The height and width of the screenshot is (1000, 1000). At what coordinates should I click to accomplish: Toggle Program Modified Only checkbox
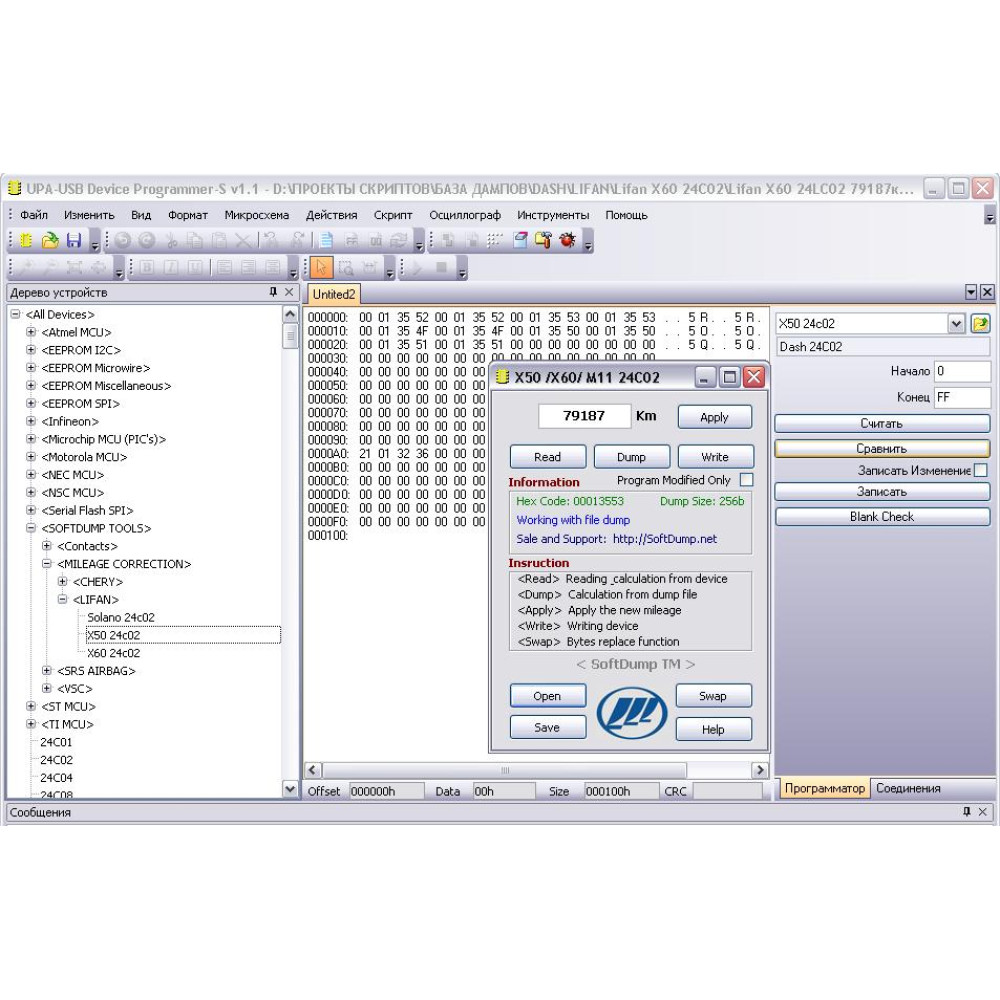click(x=746, y=480)
